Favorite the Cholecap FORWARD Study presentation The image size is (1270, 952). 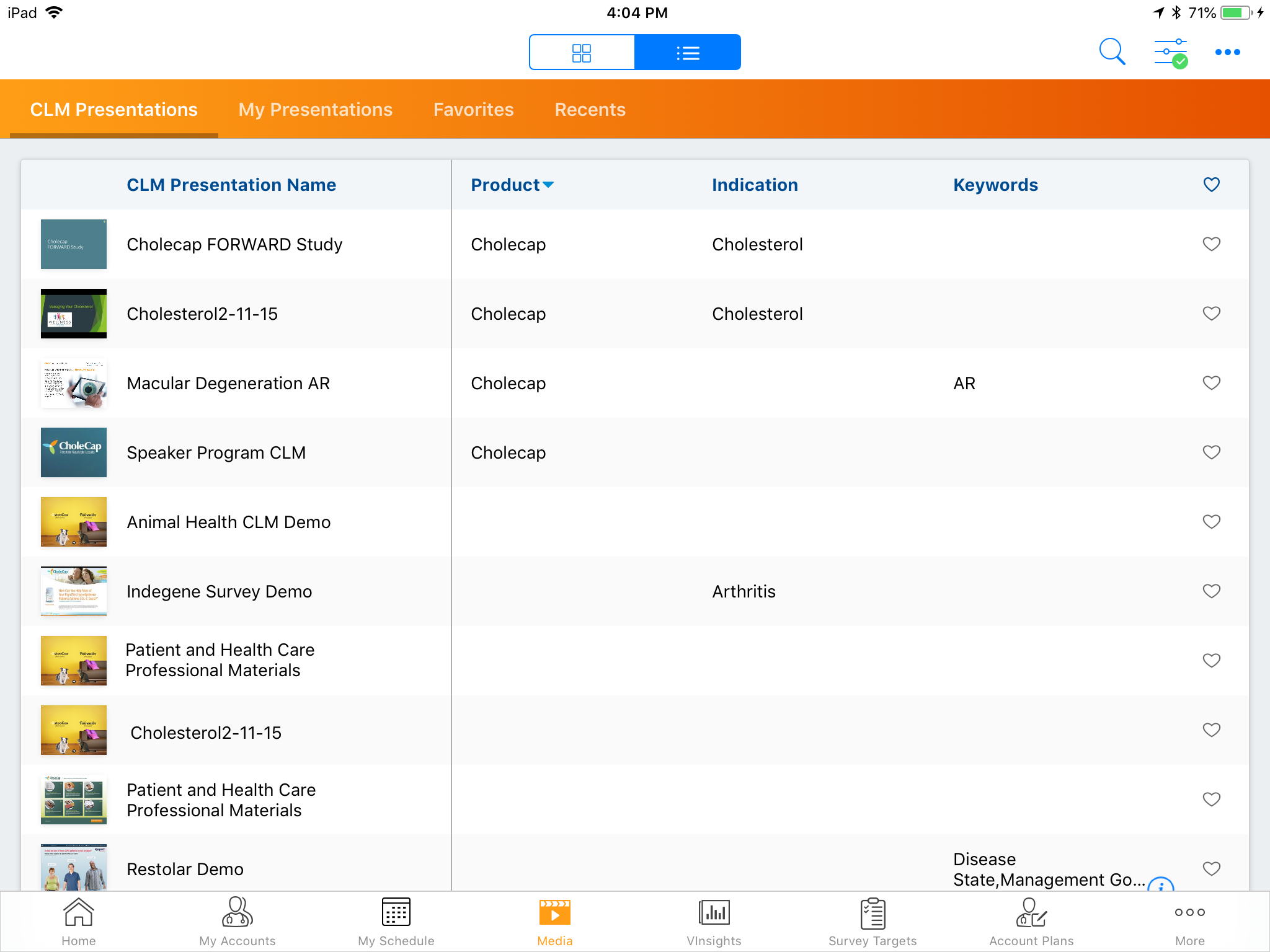tap(1211, 244)
